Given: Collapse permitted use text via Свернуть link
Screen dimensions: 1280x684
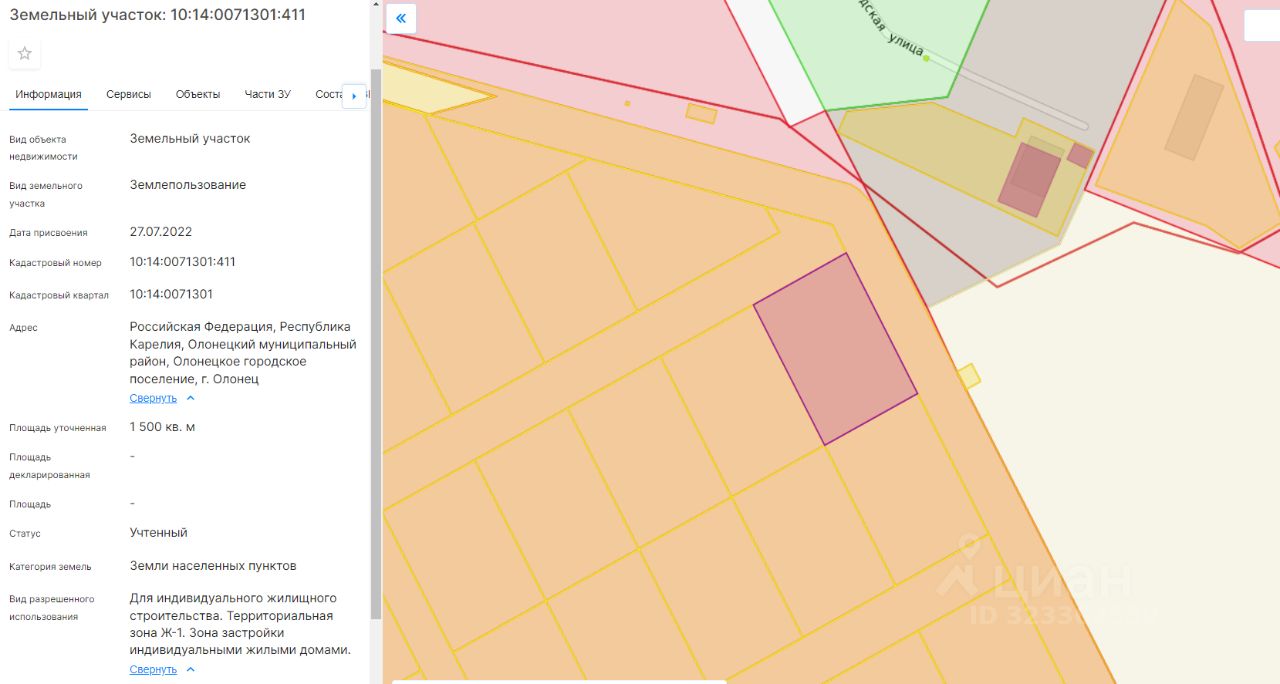Looking at the screenshot, I should [x=153, y=670].
